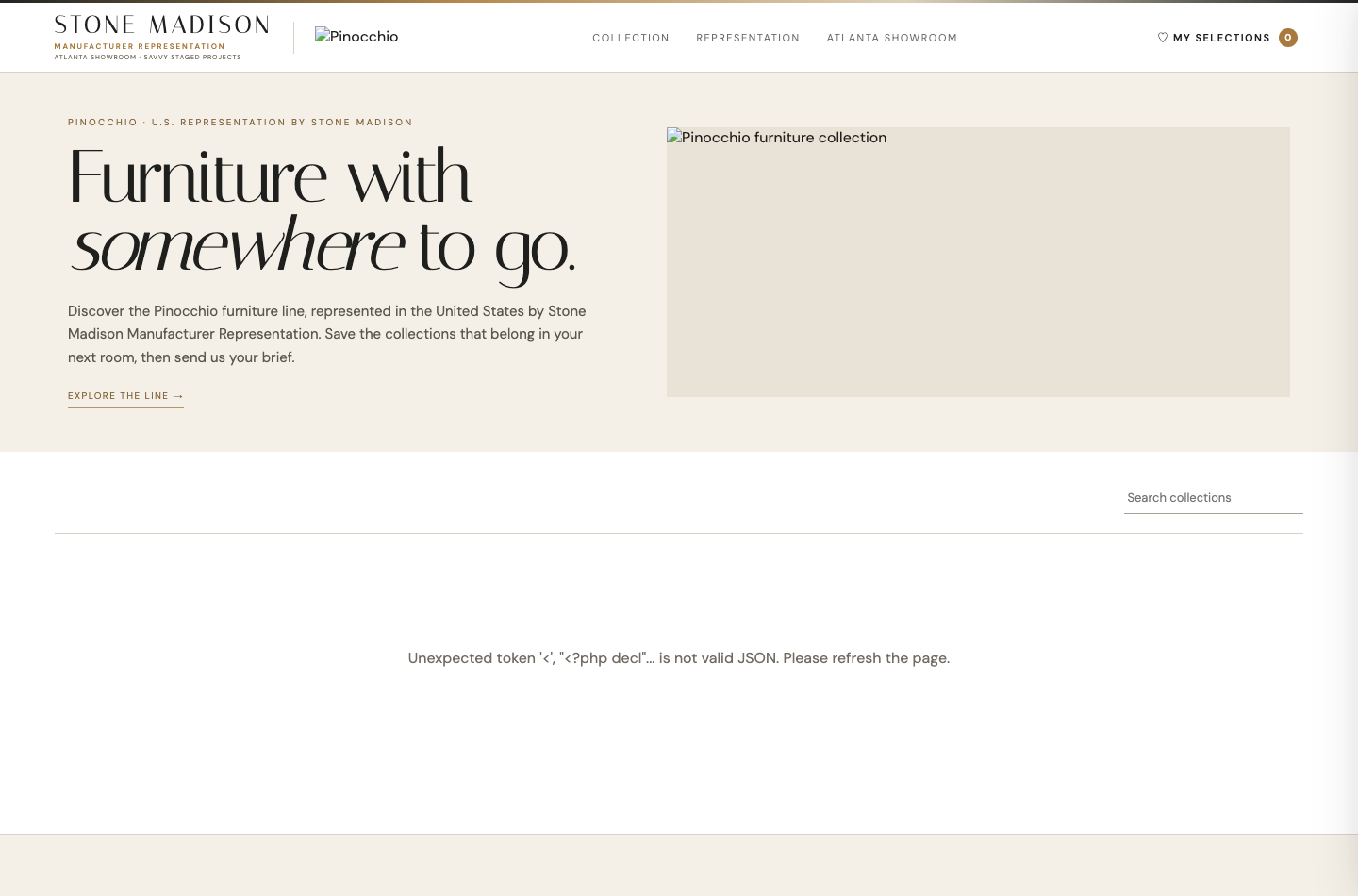Open the Atlanta Showroom nav link
Screen dimensions: 1358x896
(892, 38)
